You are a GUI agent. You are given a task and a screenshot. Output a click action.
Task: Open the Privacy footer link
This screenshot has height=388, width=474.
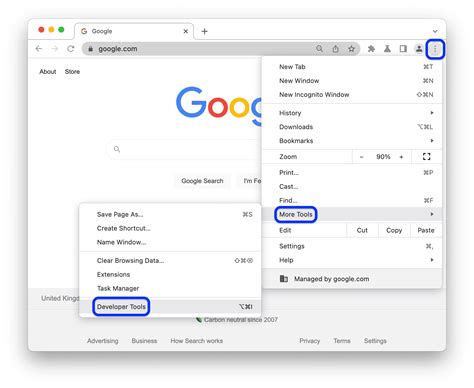coord(310,341)
